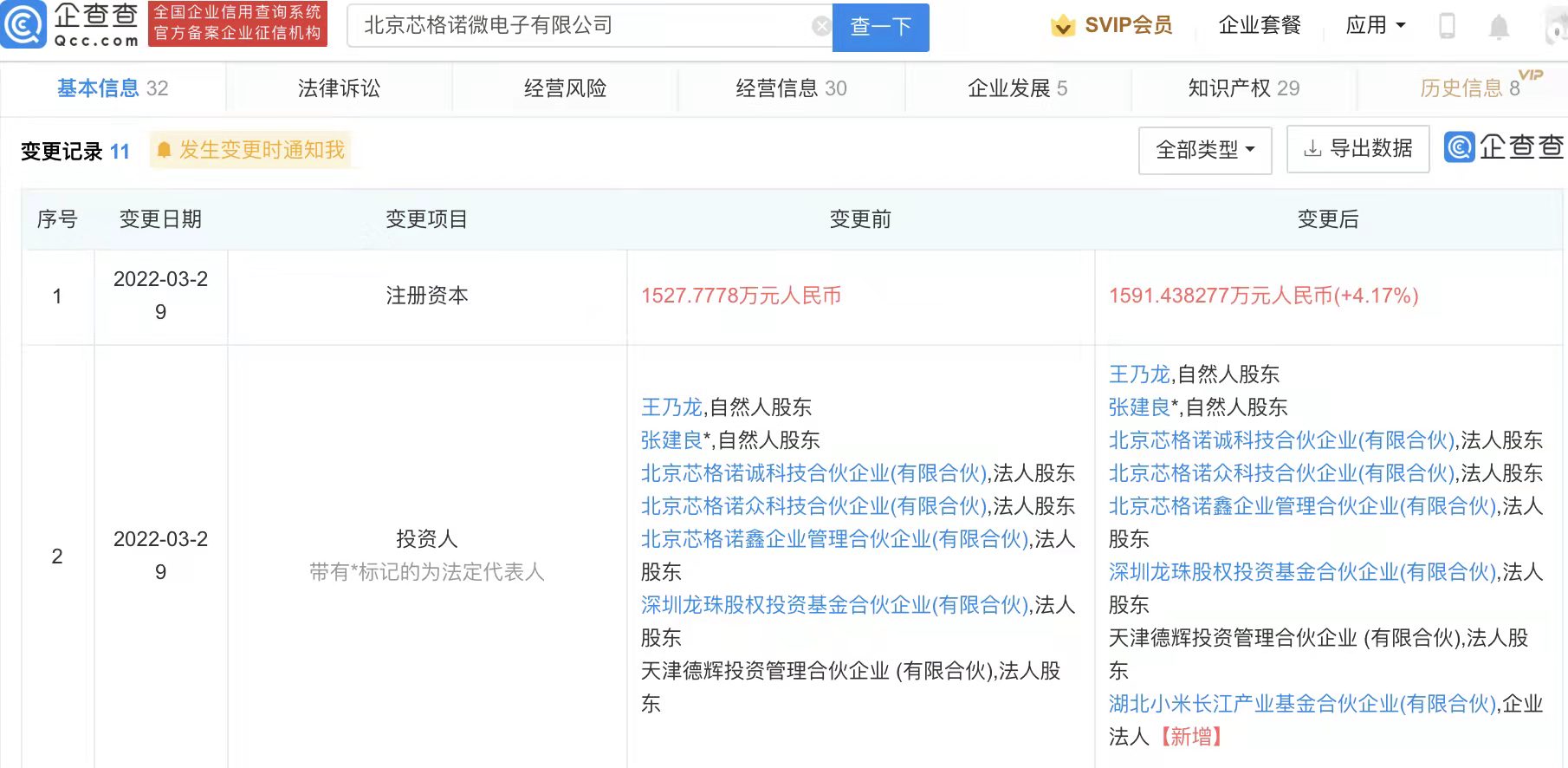Click 变更前 column header

(x=860, y=219)
